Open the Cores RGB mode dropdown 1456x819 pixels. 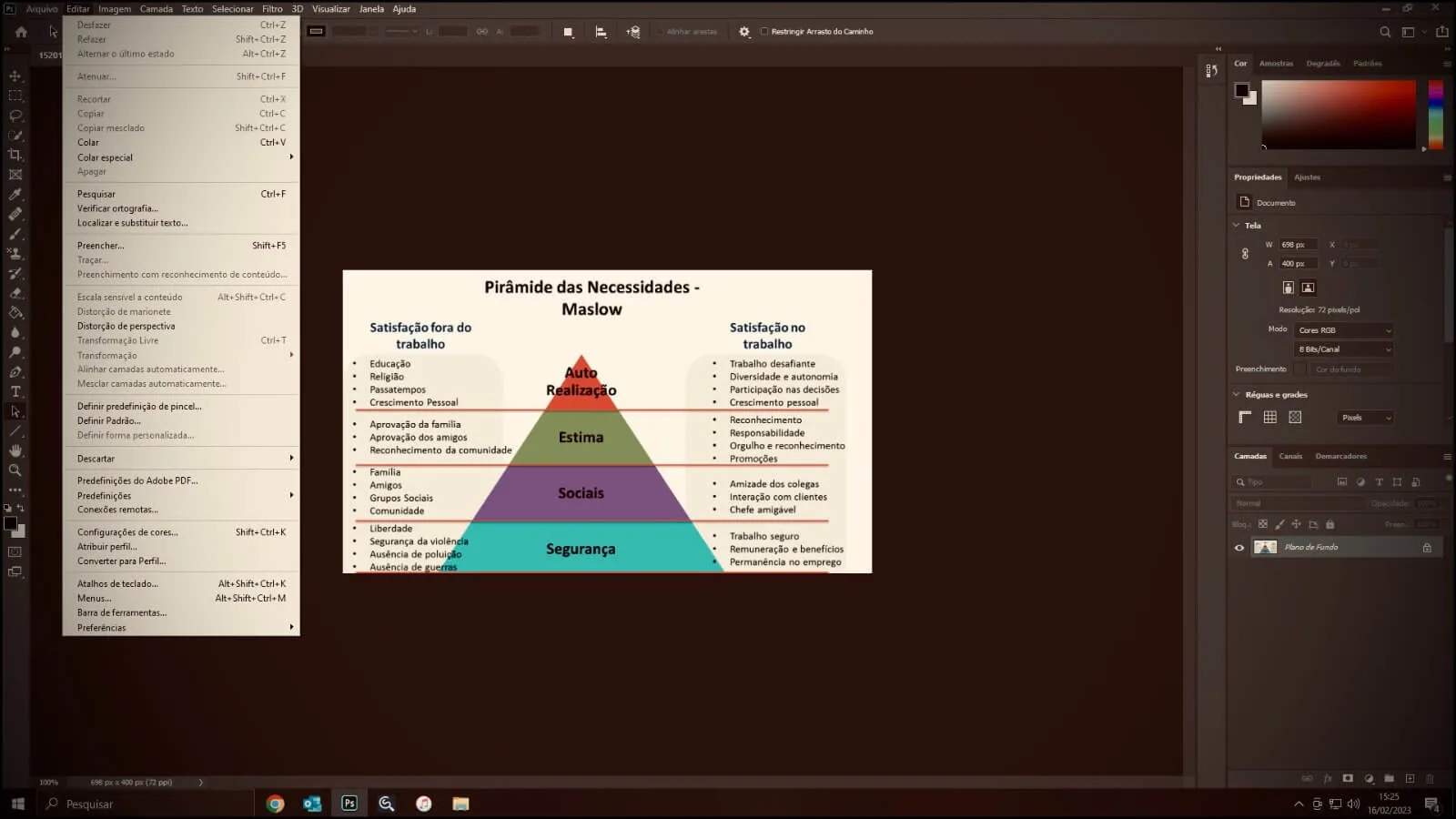[1344, 330]
